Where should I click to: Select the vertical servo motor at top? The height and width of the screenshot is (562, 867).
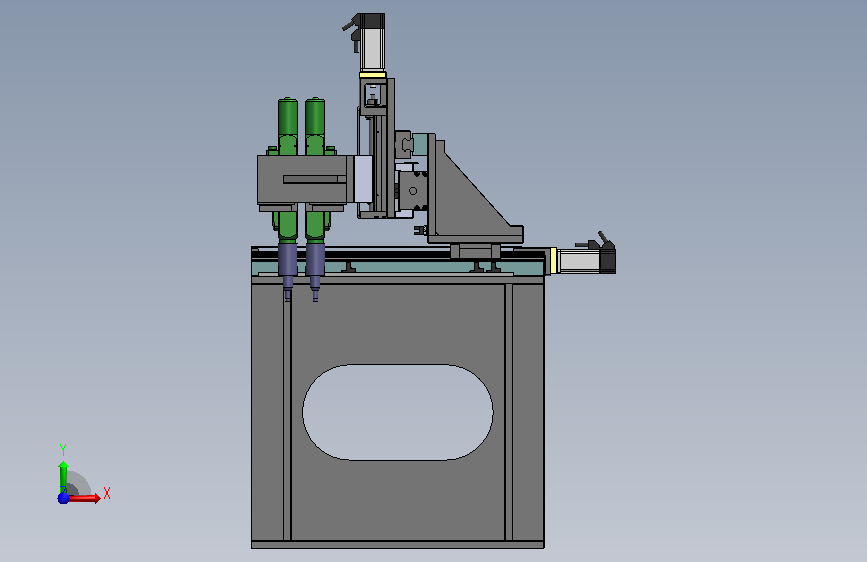click(x=372, y=42)
